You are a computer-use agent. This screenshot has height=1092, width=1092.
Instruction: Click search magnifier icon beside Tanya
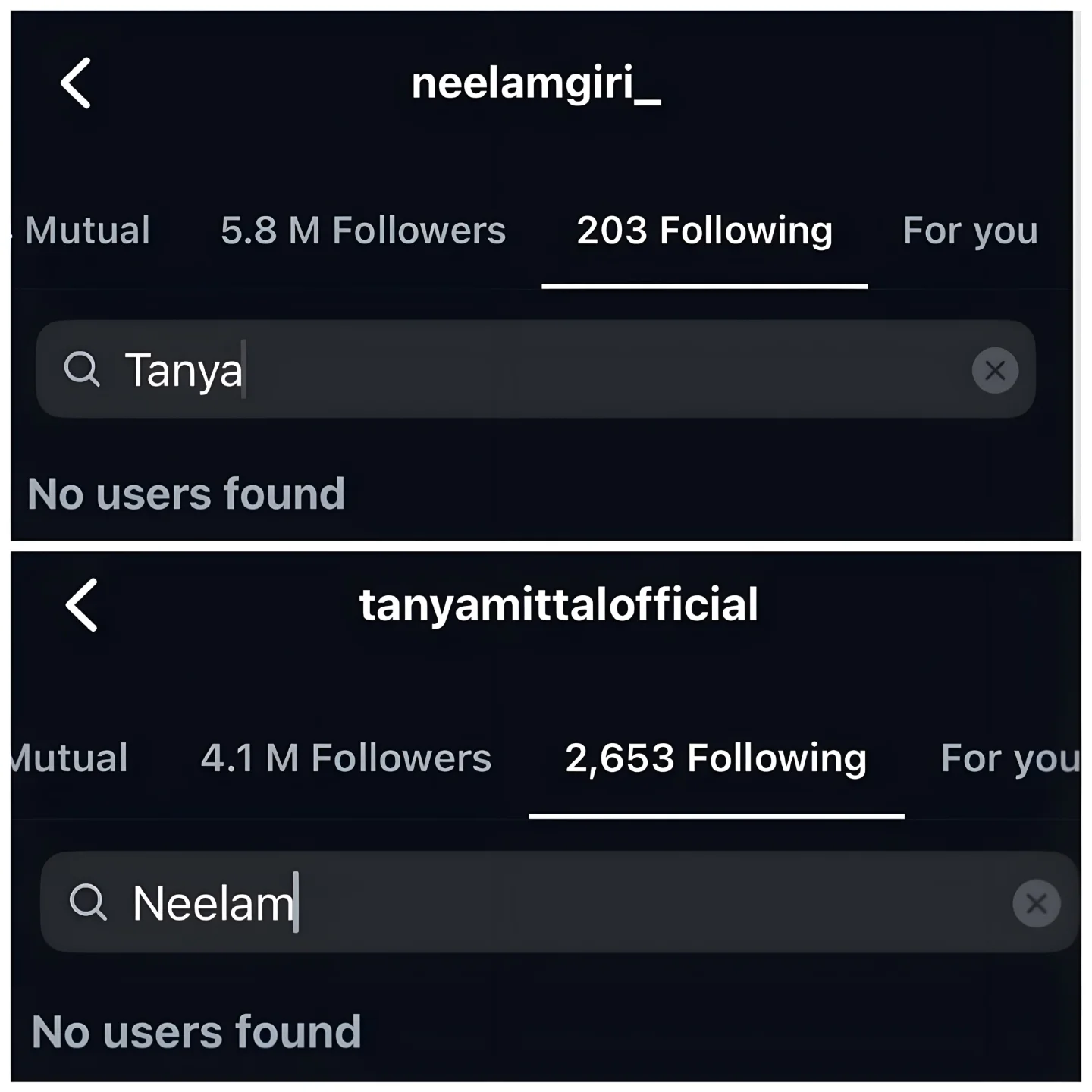(82, 370)
